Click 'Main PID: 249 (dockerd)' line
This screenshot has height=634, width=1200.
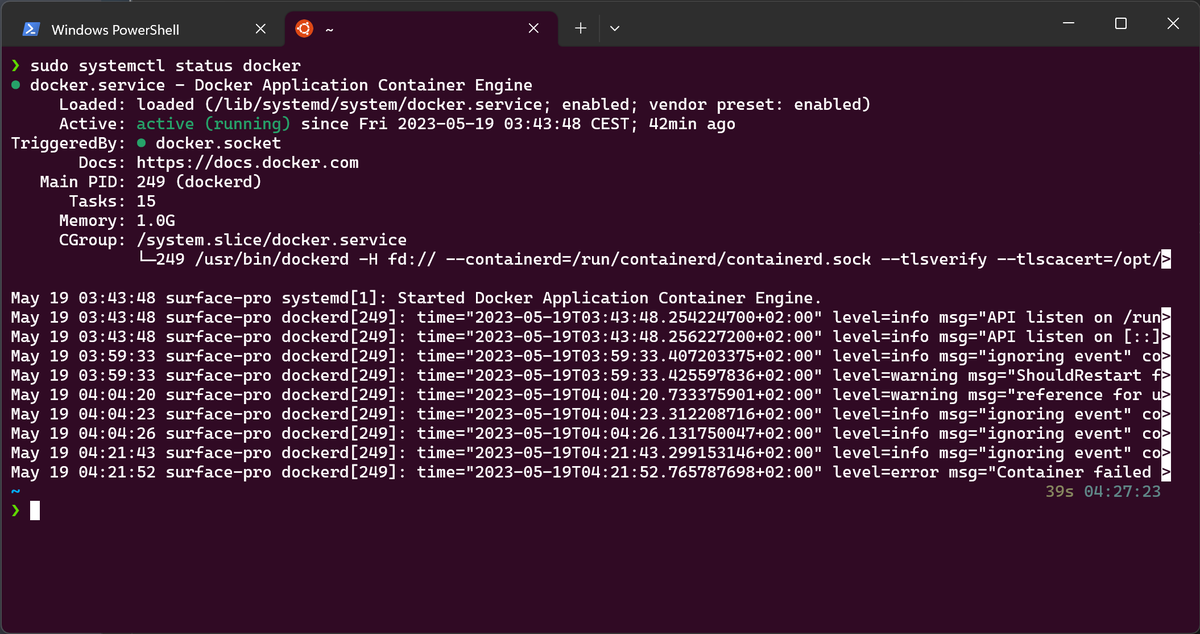click(150, 182)
